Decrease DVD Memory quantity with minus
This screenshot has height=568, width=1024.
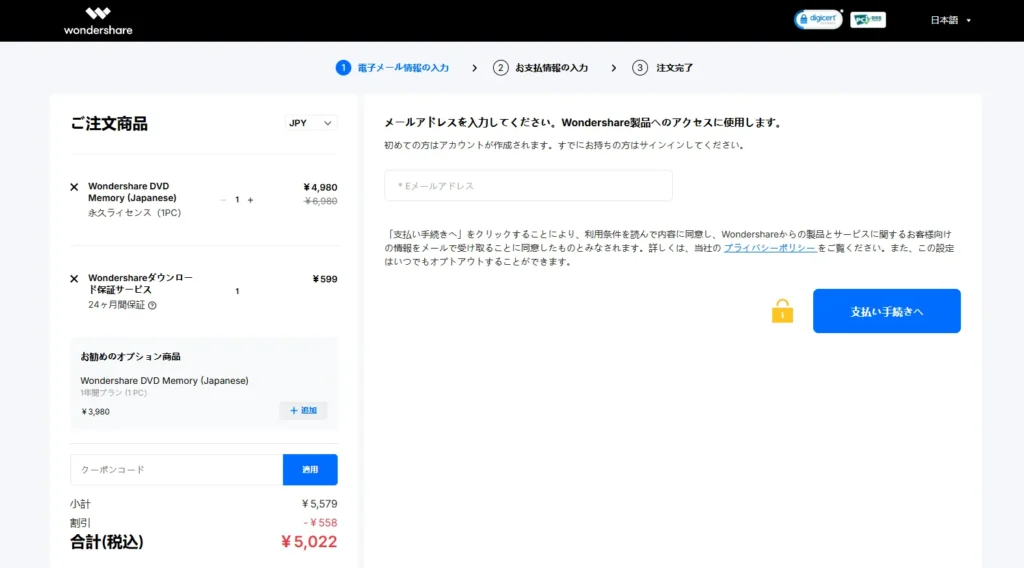[x=223, y=200]
